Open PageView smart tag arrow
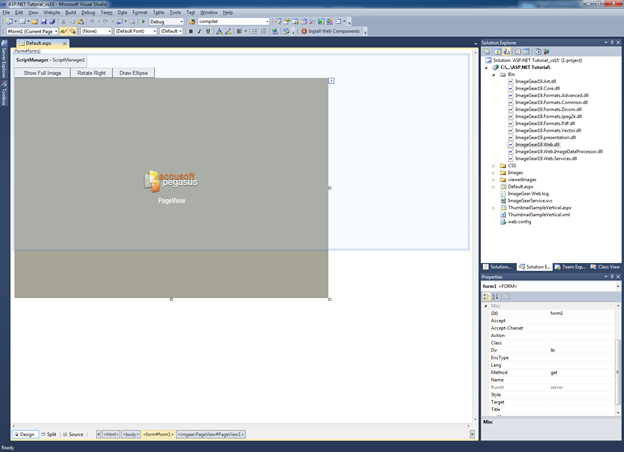This screenshot has width=624, height=452. tap(331, 81)
